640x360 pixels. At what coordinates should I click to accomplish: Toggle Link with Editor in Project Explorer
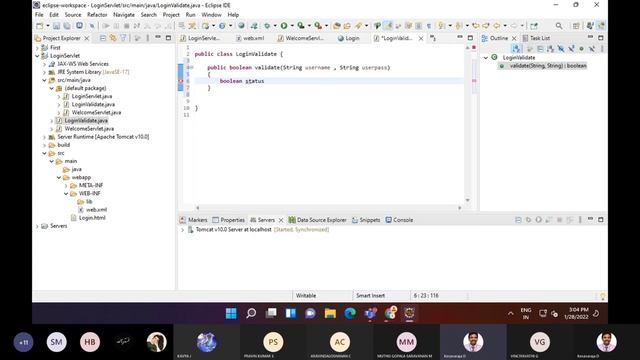(x=113, y=38)
